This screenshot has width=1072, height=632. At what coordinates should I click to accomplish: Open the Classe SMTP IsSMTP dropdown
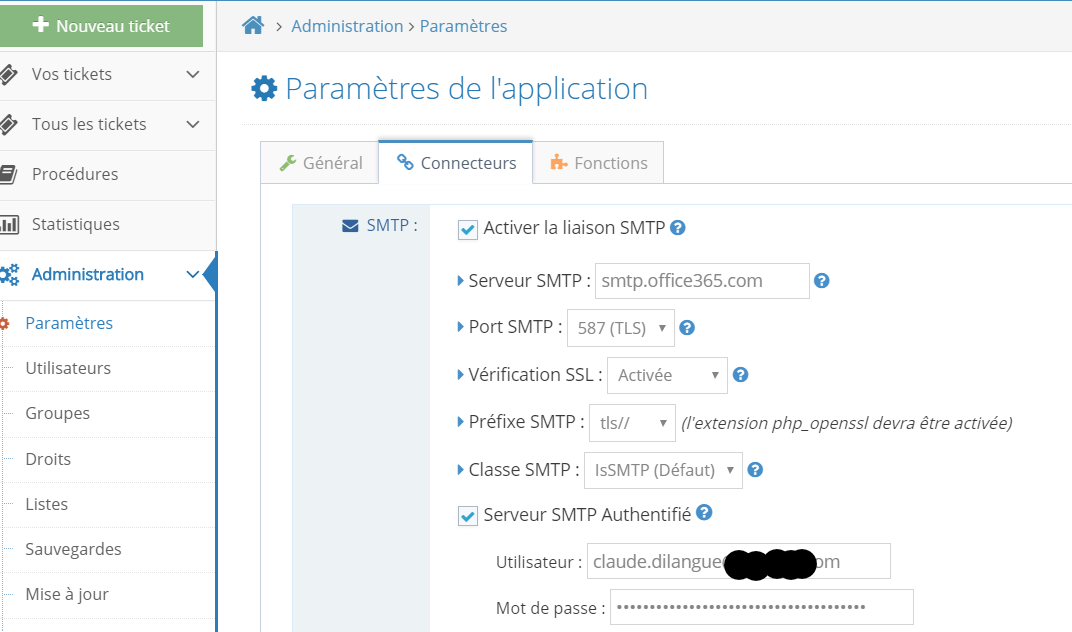pyautogui.click(x=663, y=471)
